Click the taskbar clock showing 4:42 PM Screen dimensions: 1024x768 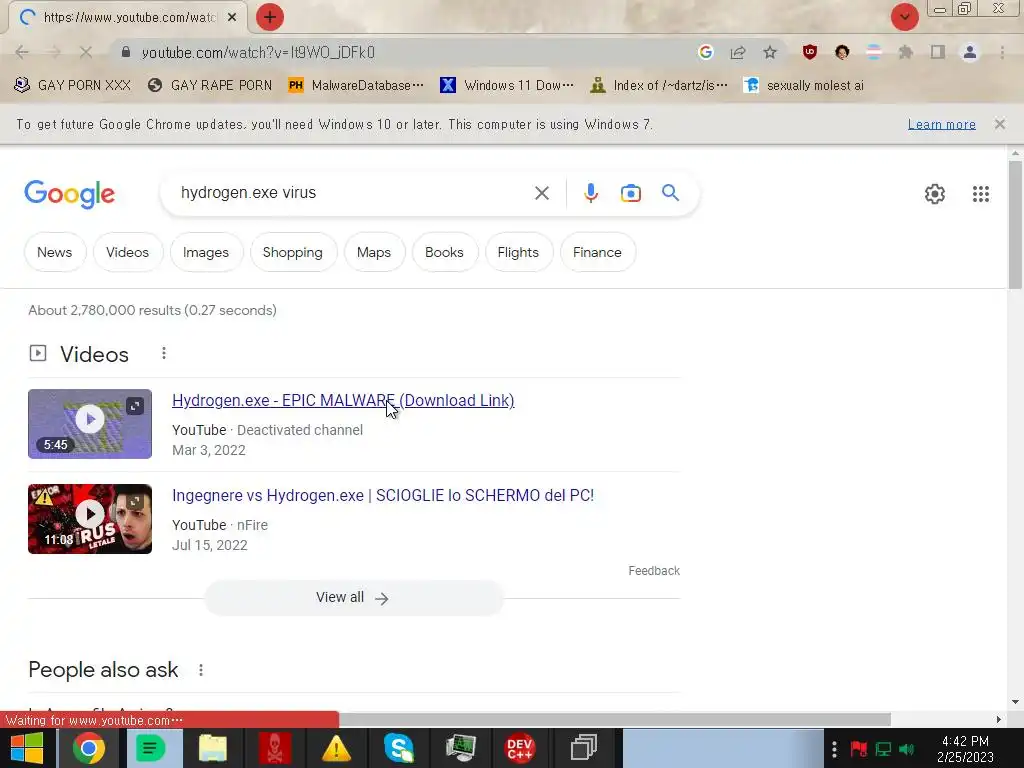[965, 749]
